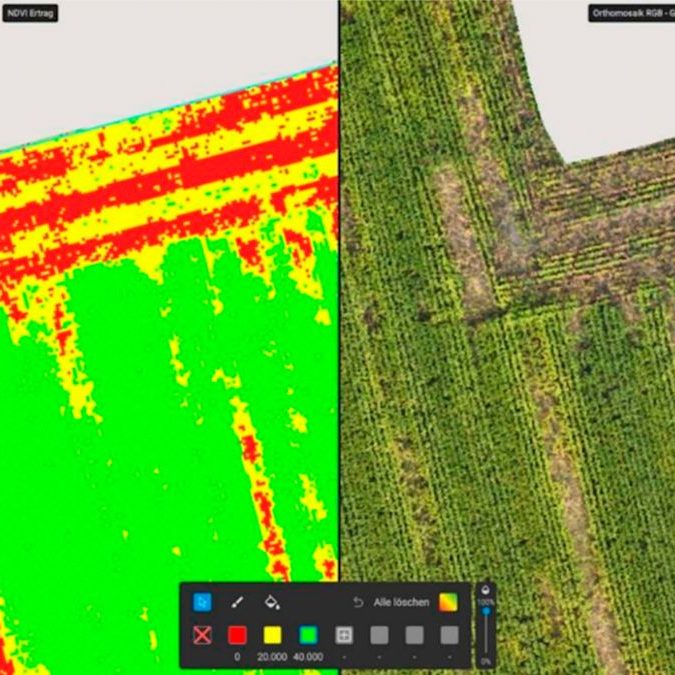Select the first empty gray swatch
Image resolution: width=675 pixels, height=675 pixels.
coord(379,635)
